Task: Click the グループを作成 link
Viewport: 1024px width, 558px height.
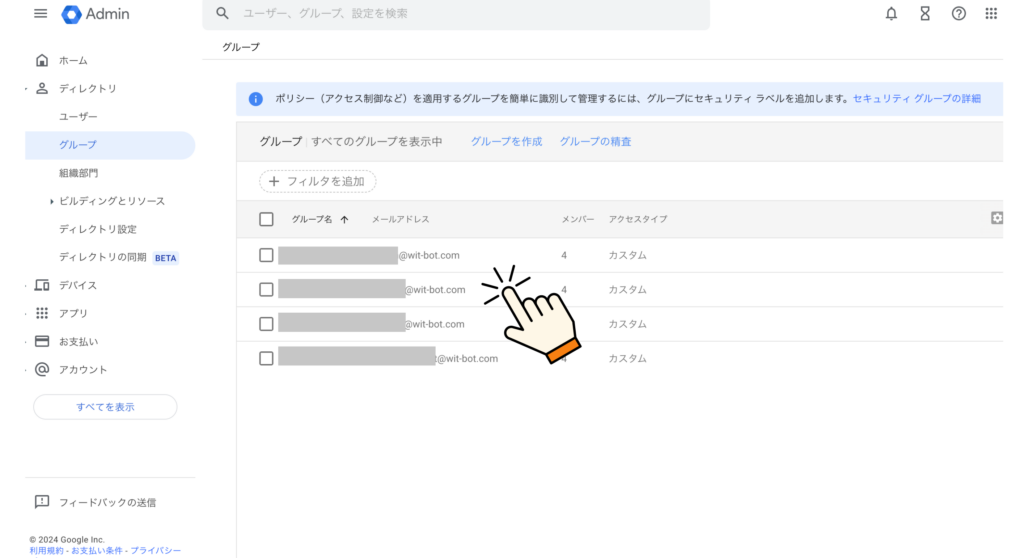Action: [x=506, y=142]
